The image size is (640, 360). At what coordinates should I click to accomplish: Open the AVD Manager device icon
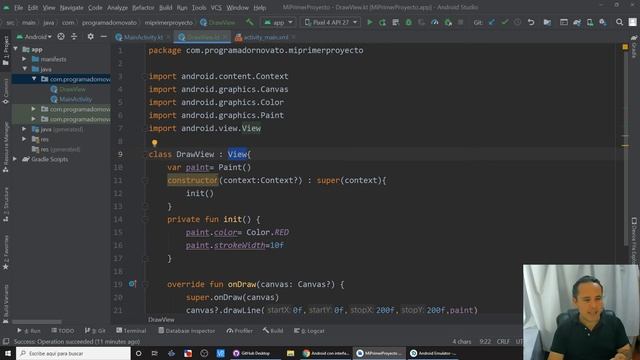coord(590,22)
